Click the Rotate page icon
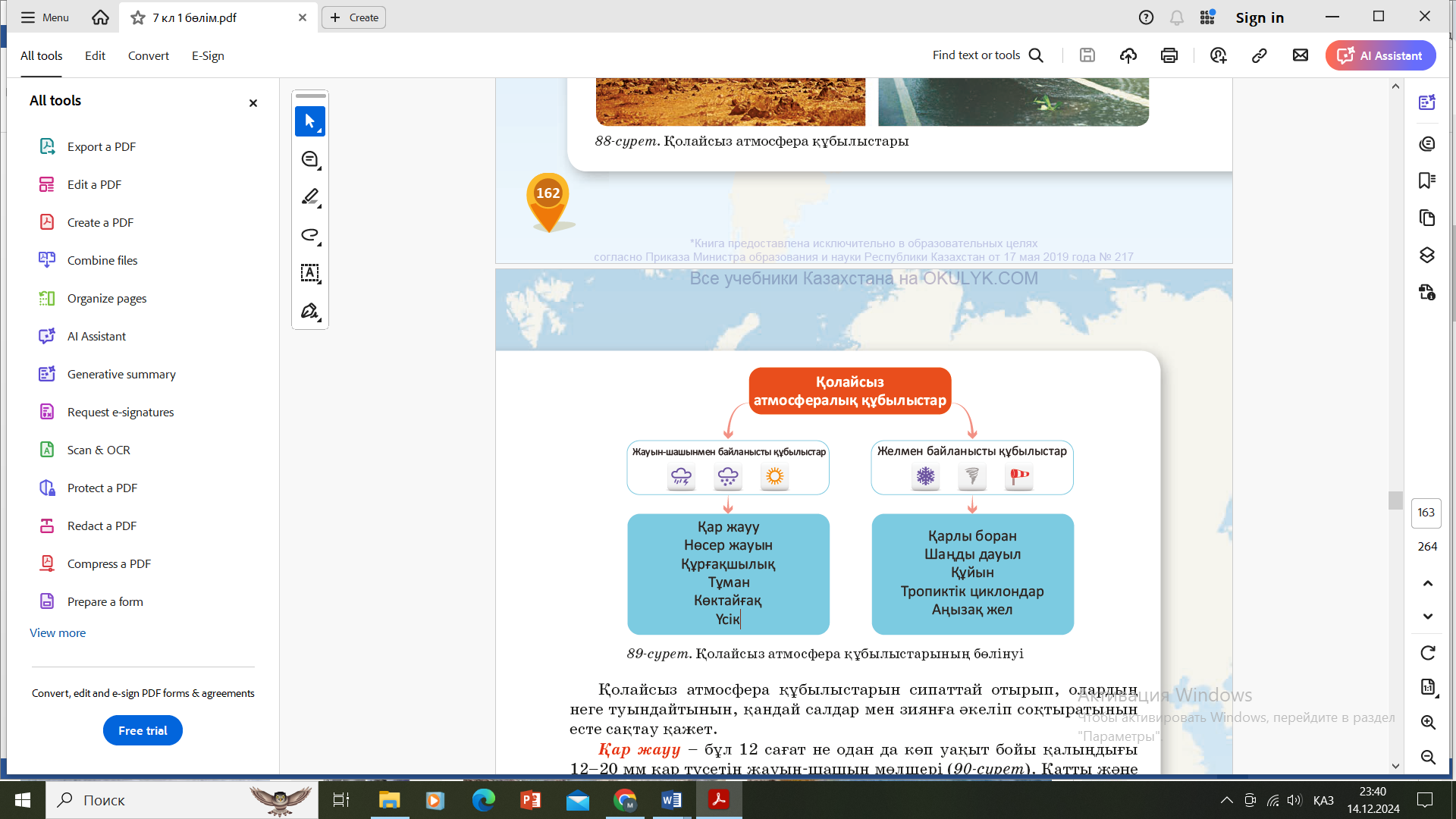Image resolution: width=1456 pixels, height=819 pixels. point(1427,653)
